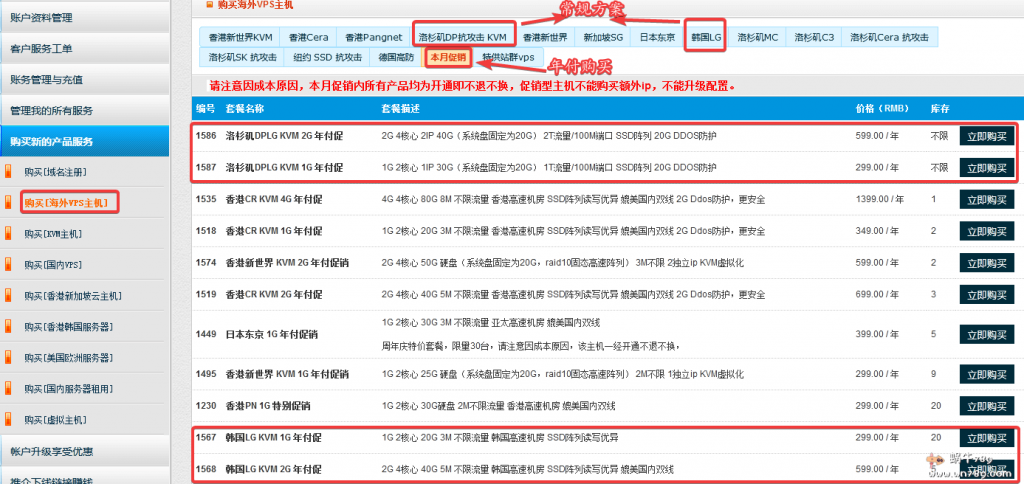The height and width of the screenshot is (484, 1024).
Task: Click orange icon beside 购买[国内服务器租用]
Action: coord(7,388)
